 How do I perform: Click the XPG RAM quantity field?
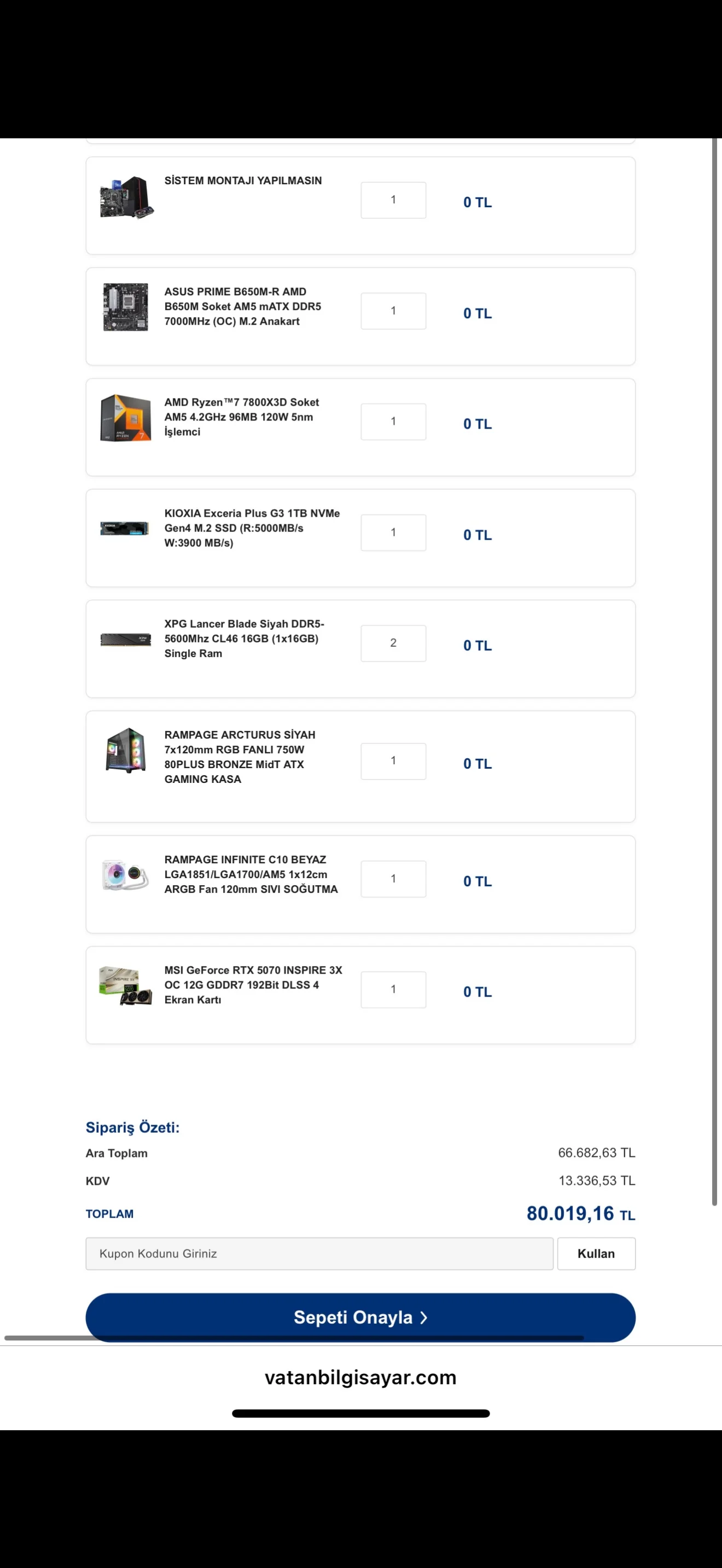click(393, 643)
